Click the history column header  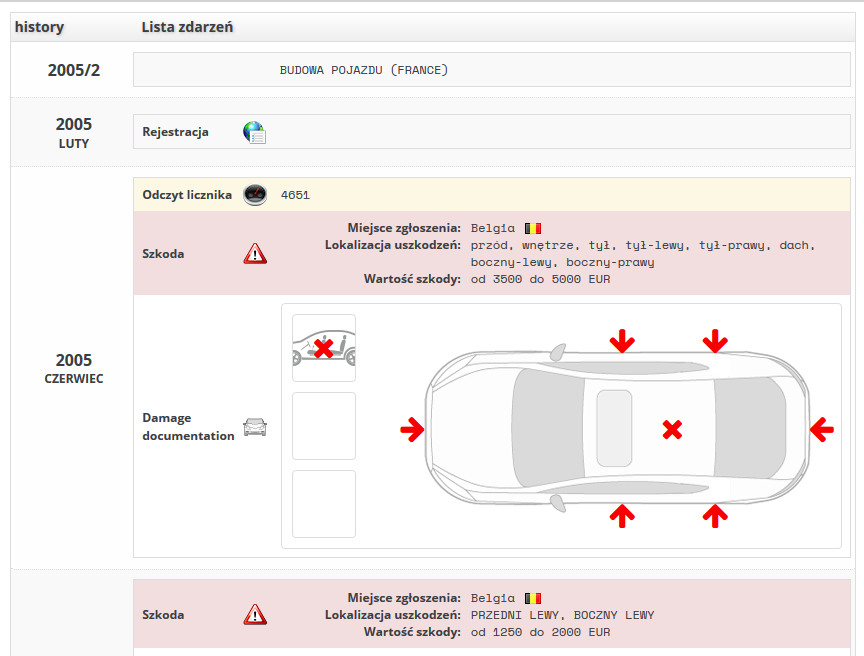(x=40, y=26)
